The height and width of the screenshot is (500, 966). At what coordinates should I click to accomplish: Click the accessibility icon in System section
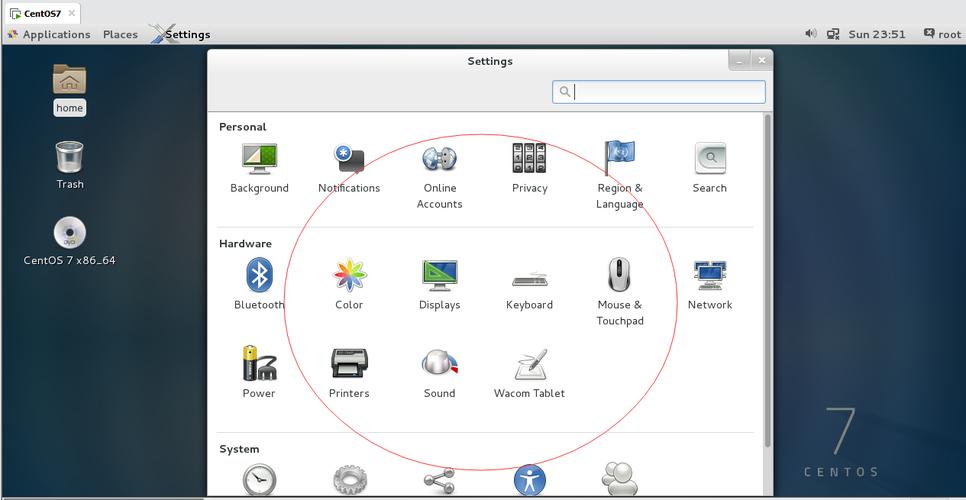tap(529, 481)
